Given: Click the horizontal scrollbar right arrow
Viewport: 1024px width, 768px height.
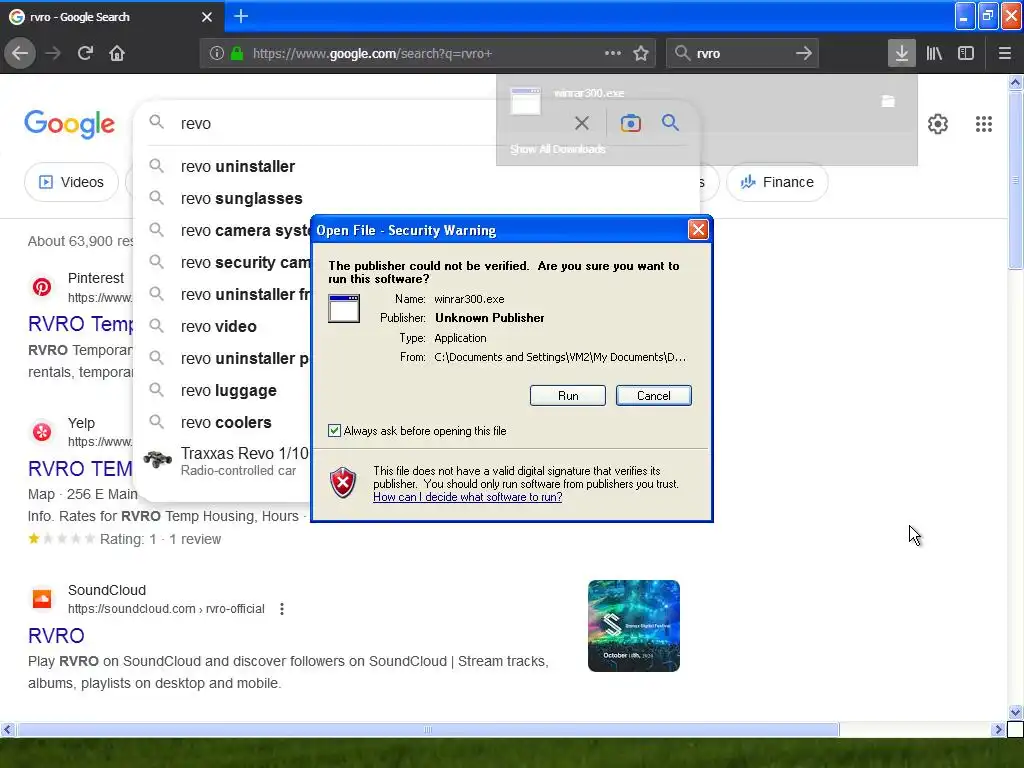Looking at the screenshot, I should (x=998, y=729).
